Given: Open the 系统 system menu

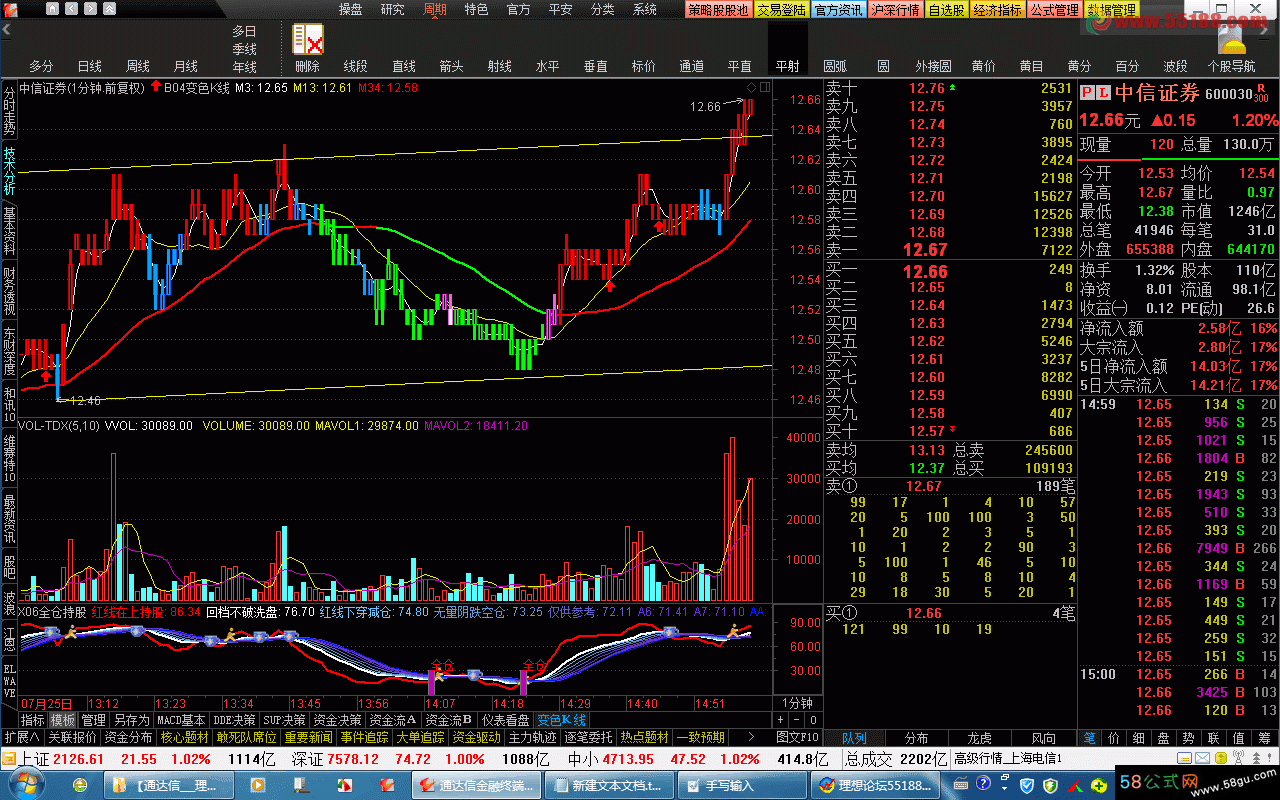Looking at the screenshot, I should click(x=645, y=10).
